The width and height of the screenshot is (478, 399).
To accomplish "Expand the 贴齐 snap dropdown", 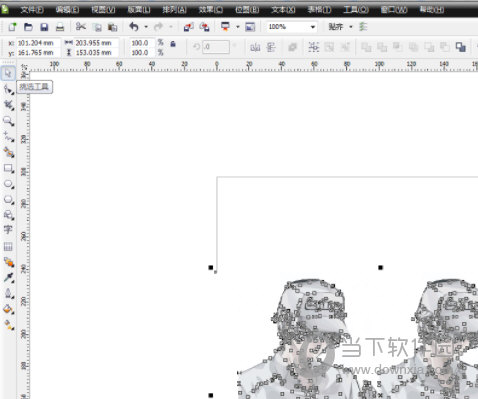I will [350, 27].
